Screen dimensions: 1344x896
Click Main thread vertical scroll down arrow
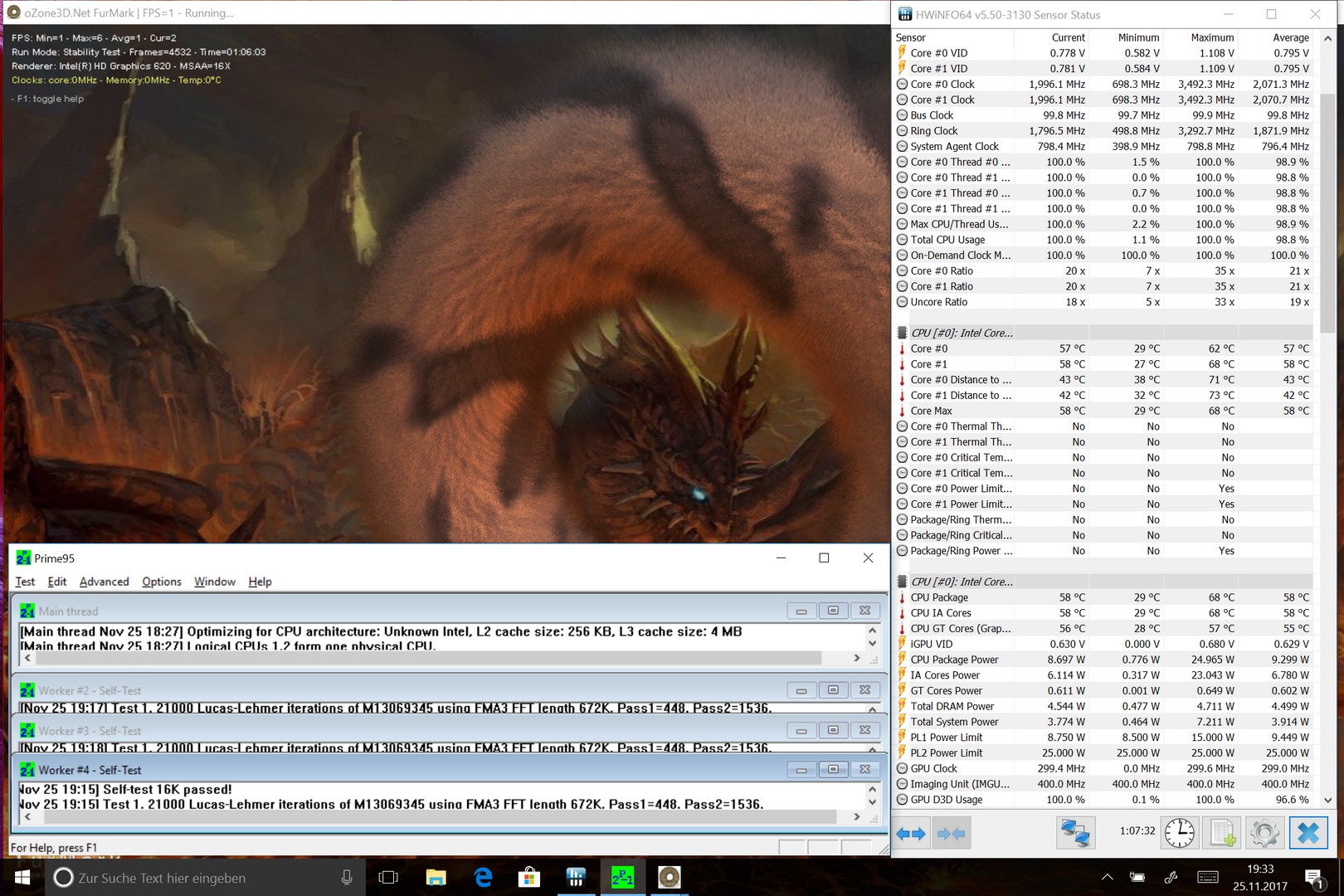(872, 644)
